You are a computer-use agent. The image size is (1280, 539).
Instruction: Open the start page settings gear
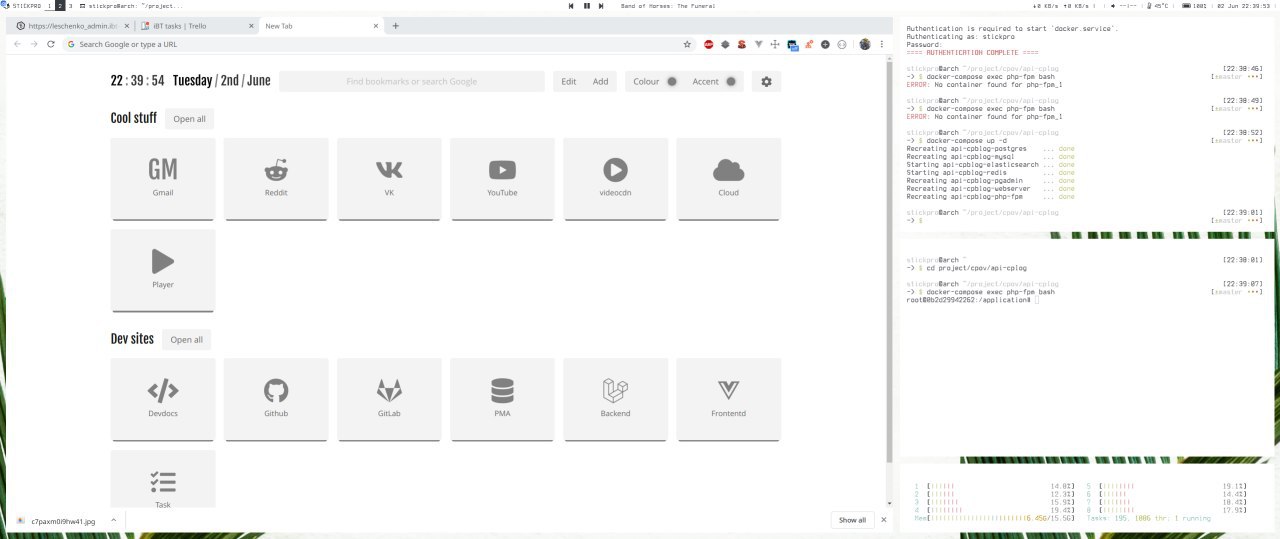tap(766, 81)
